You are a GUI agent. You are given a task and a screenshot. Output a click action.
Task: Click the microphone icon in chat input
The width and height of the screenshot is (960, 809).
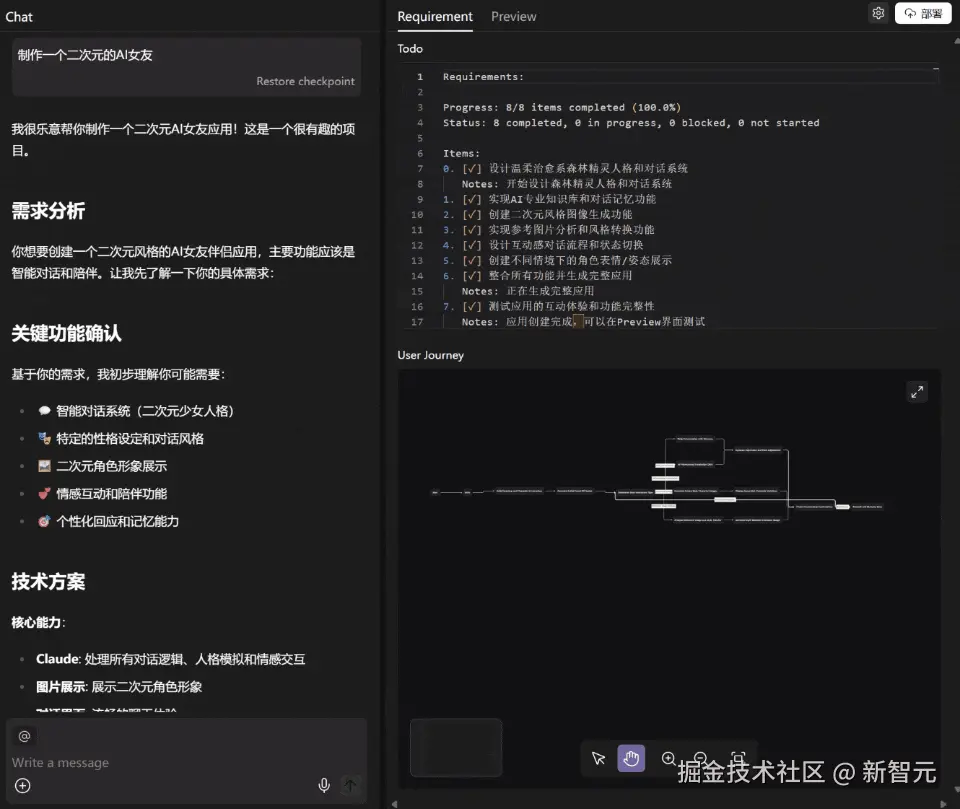(x=323, y=785)
